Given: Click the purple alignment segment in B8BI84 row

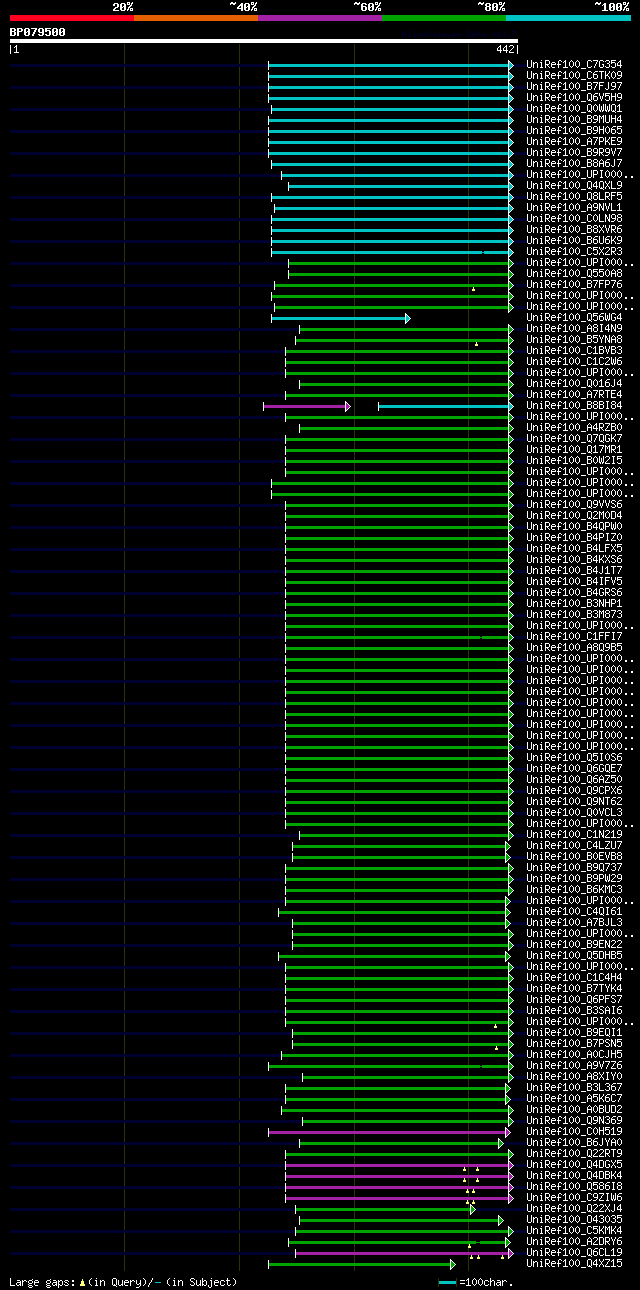Looking at the screenshot, I should pyautogui.click(x=307, y=407).
